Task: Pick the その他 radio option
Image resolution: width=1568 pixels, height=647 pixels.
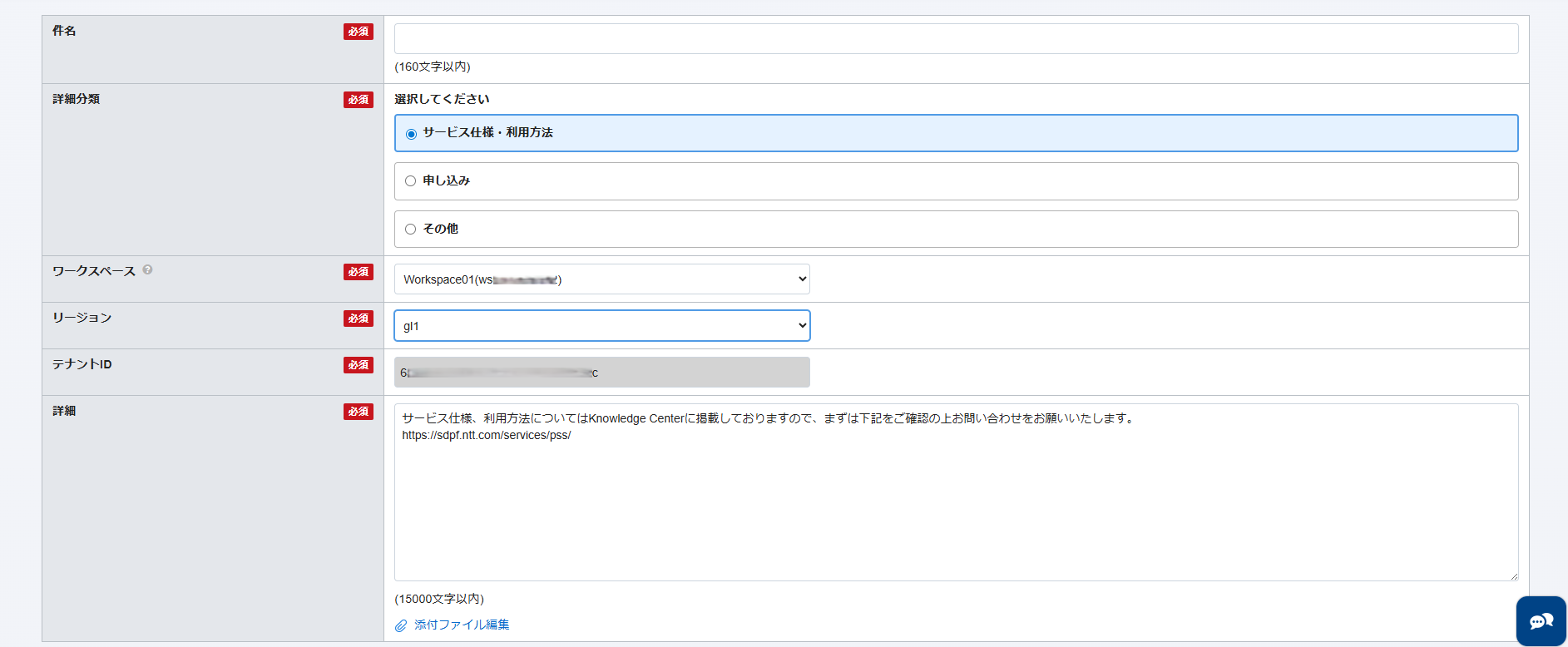Action: pyautogui.click(x=411, y=230)
